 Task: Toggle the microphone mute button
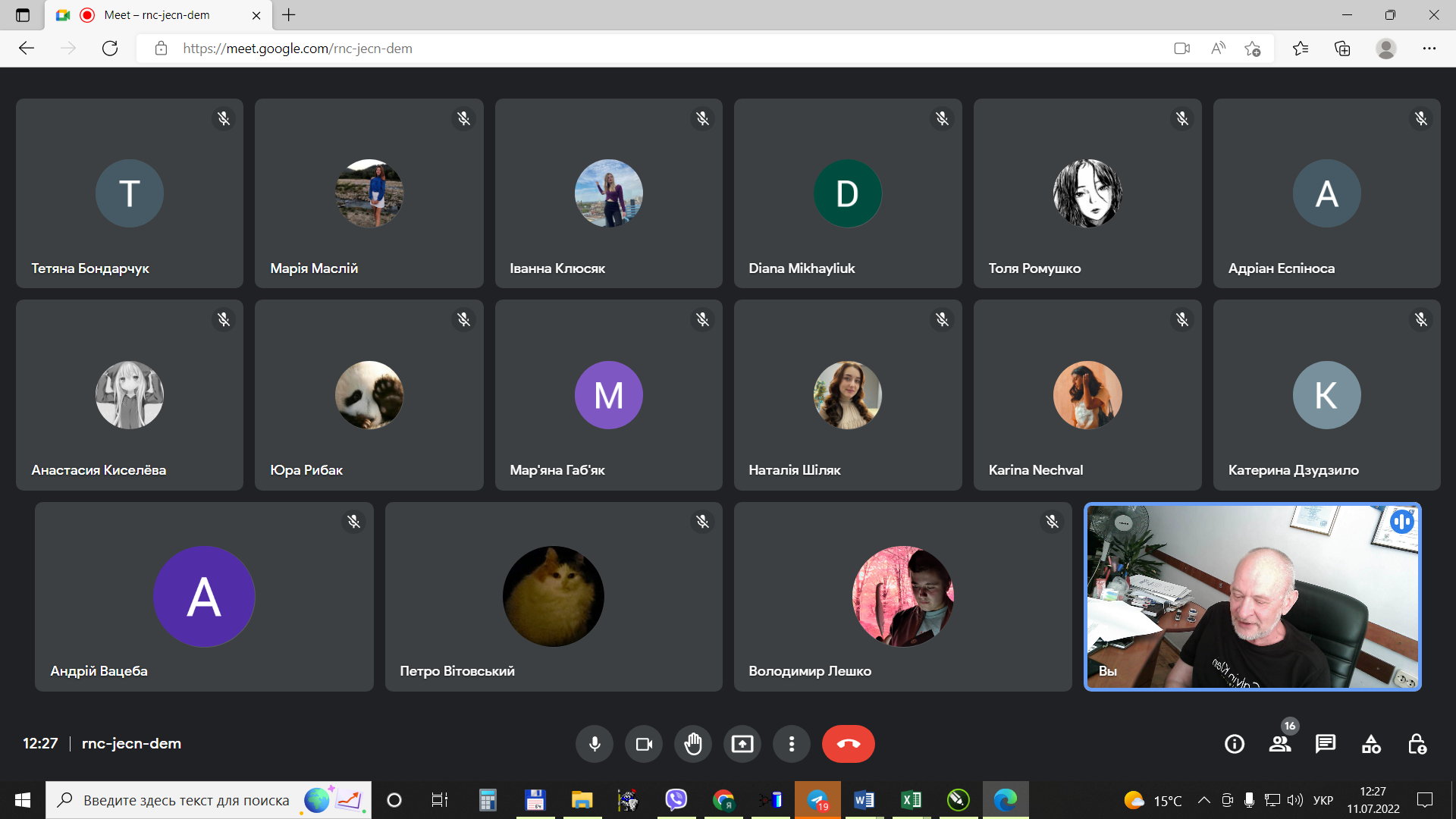coord(595,744)
